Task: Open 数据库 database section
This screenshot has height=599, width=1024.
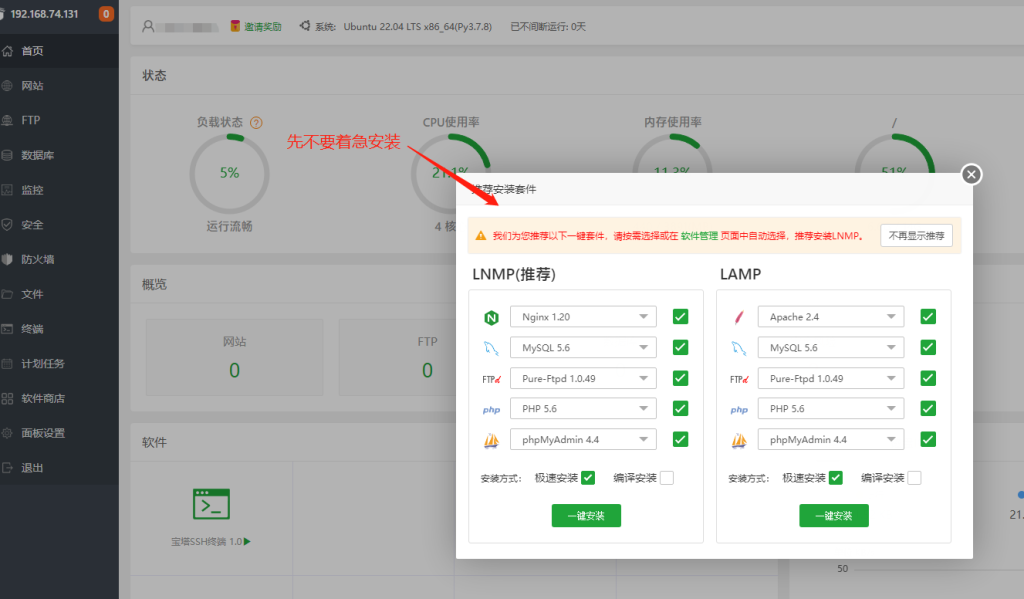Action: pos(59,155)
